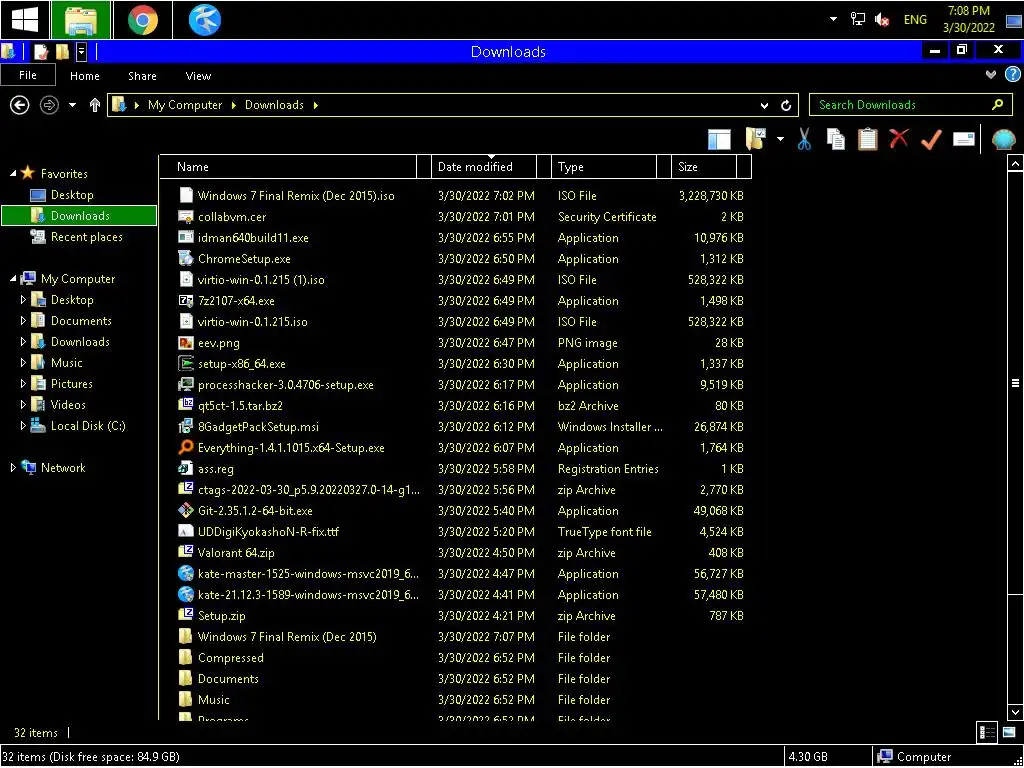1024x768 pixels.
Task: Go back with the Back arrow button
Action: click(x=20, y=104)
